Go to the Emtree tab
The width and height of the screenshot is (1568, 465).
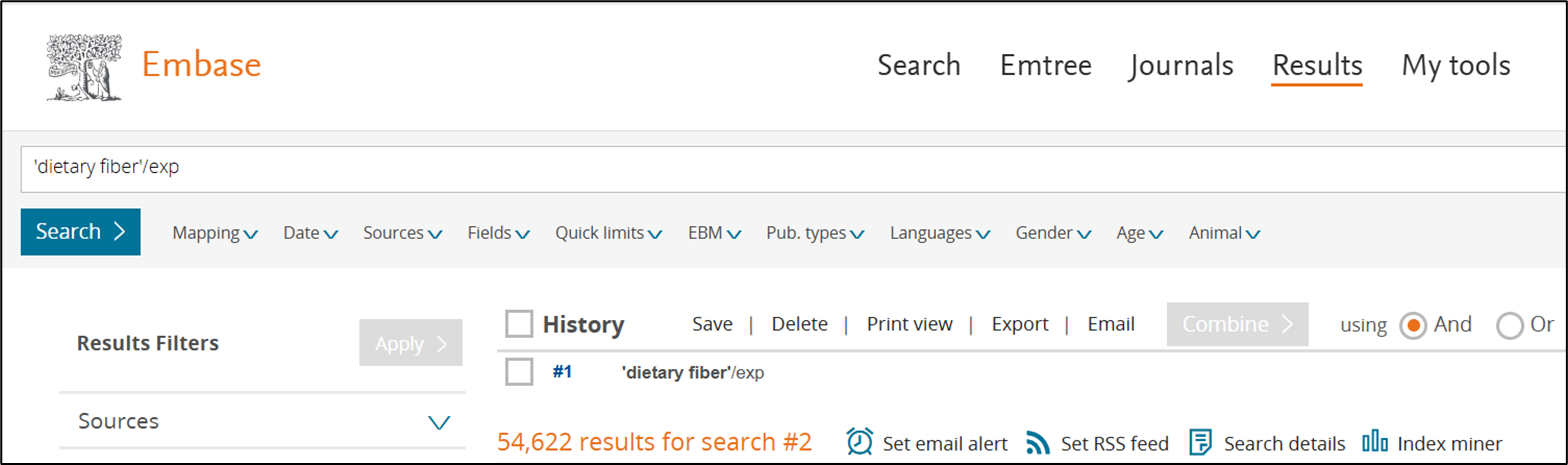click(x=1045, y=66)
